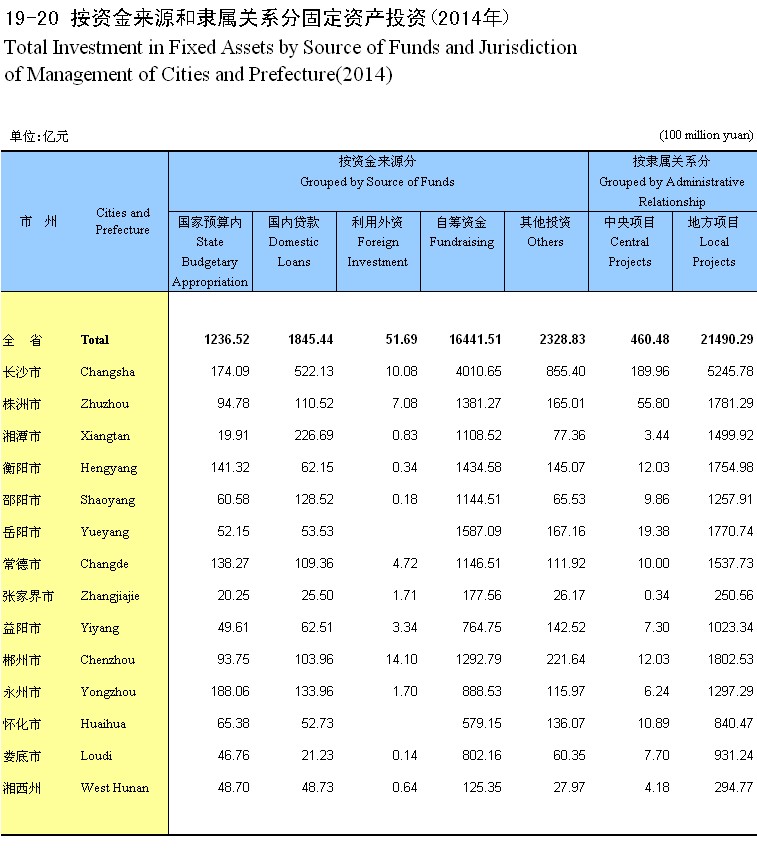This screenshot has width=757, height=868.
Task: Click the '(100 million yuan)' unit label
Action: coord(706,135)
